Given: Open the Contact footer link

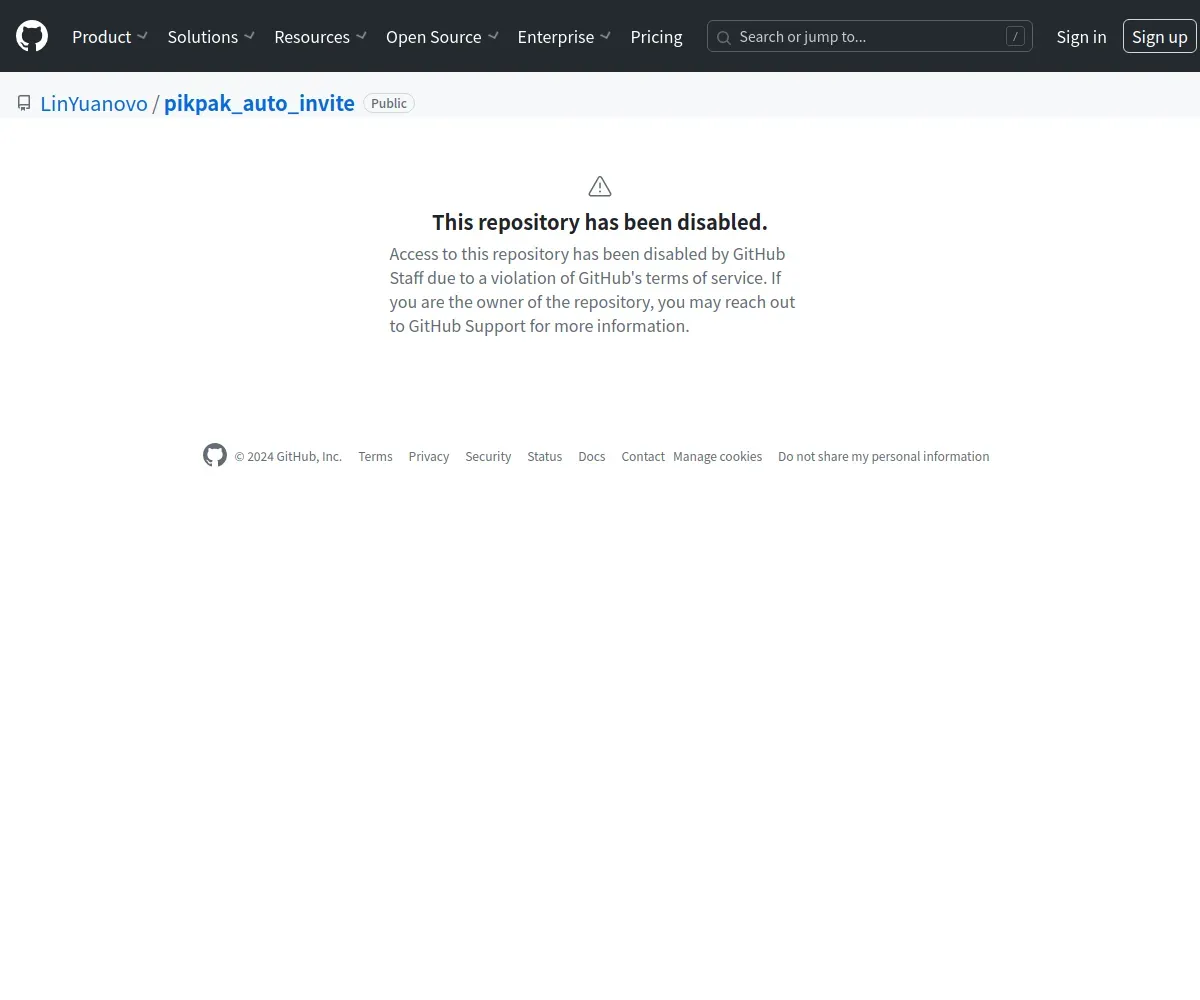Looking at the screenshot, I should click(x=643, y=456).
